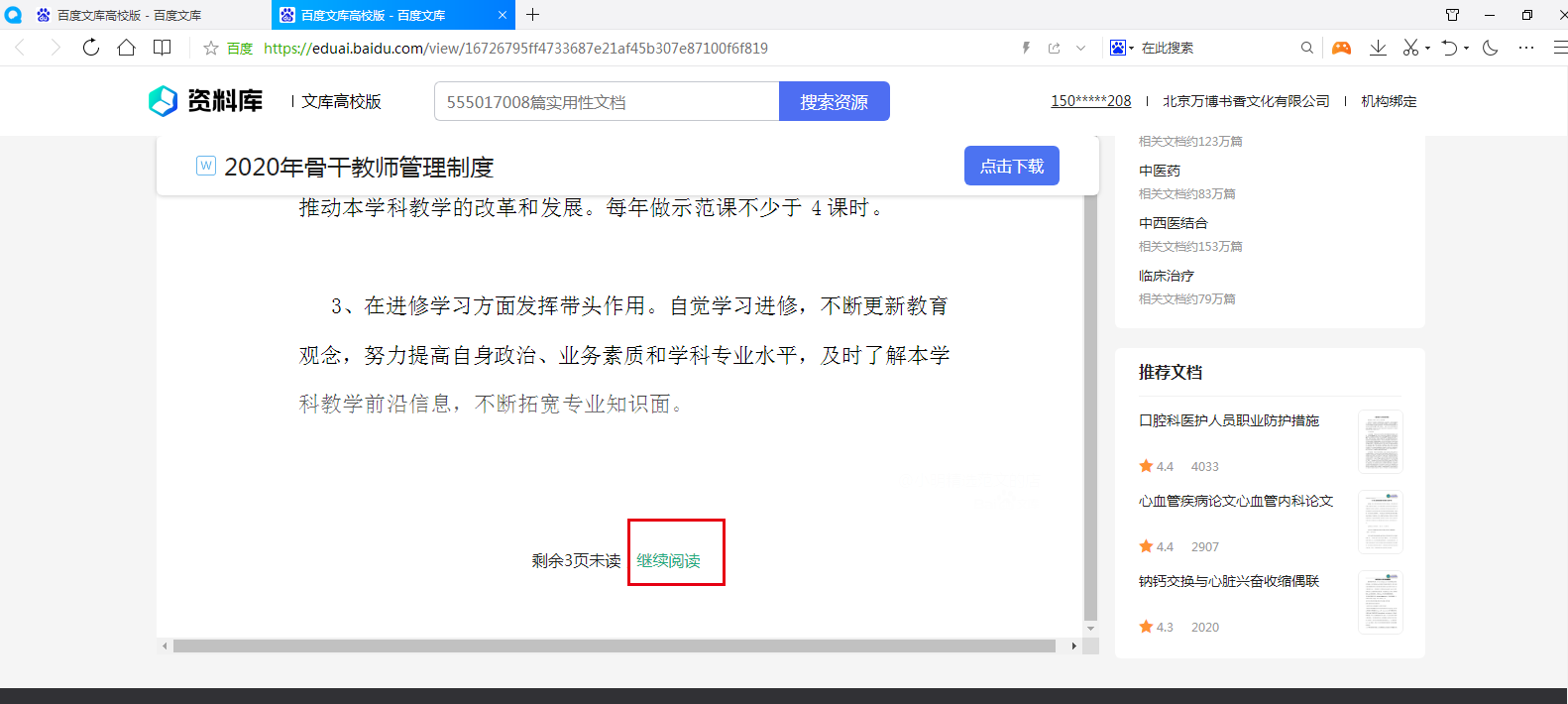Open the game controller icon
Viewport: 1568px width, 704px height.
1341,48
